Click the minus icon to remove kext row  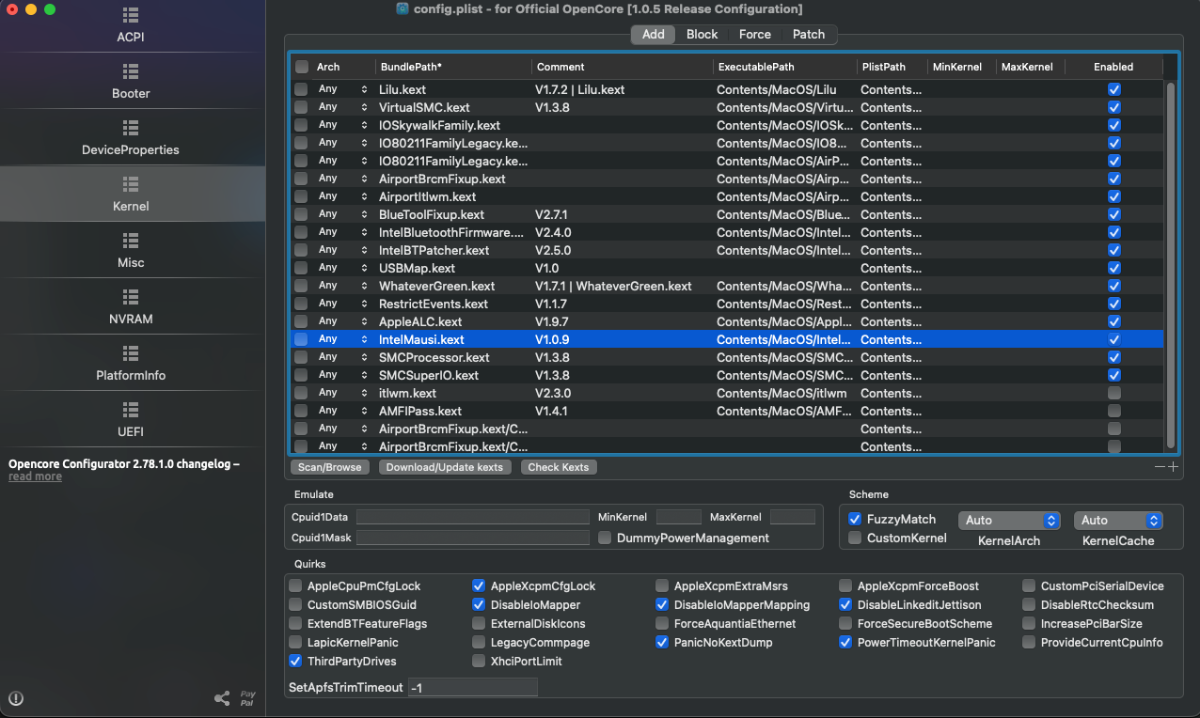(1160, 467)
